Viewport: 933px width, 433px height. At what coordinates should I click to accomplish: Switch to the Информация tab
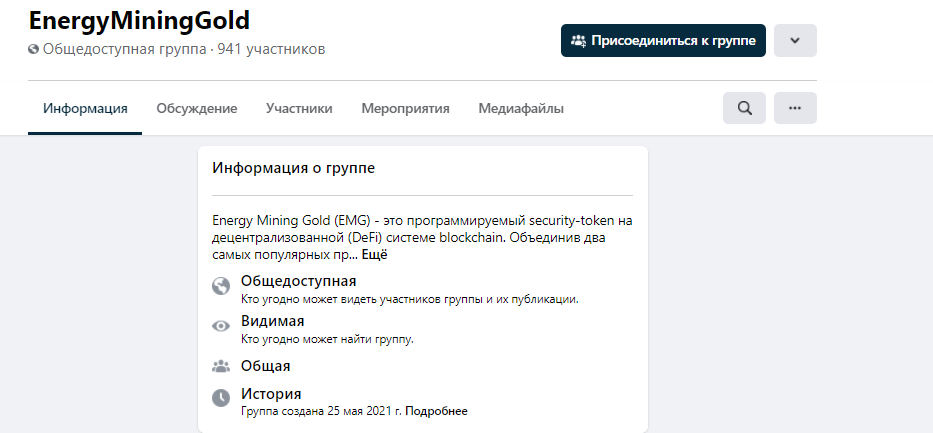point(85,109)
